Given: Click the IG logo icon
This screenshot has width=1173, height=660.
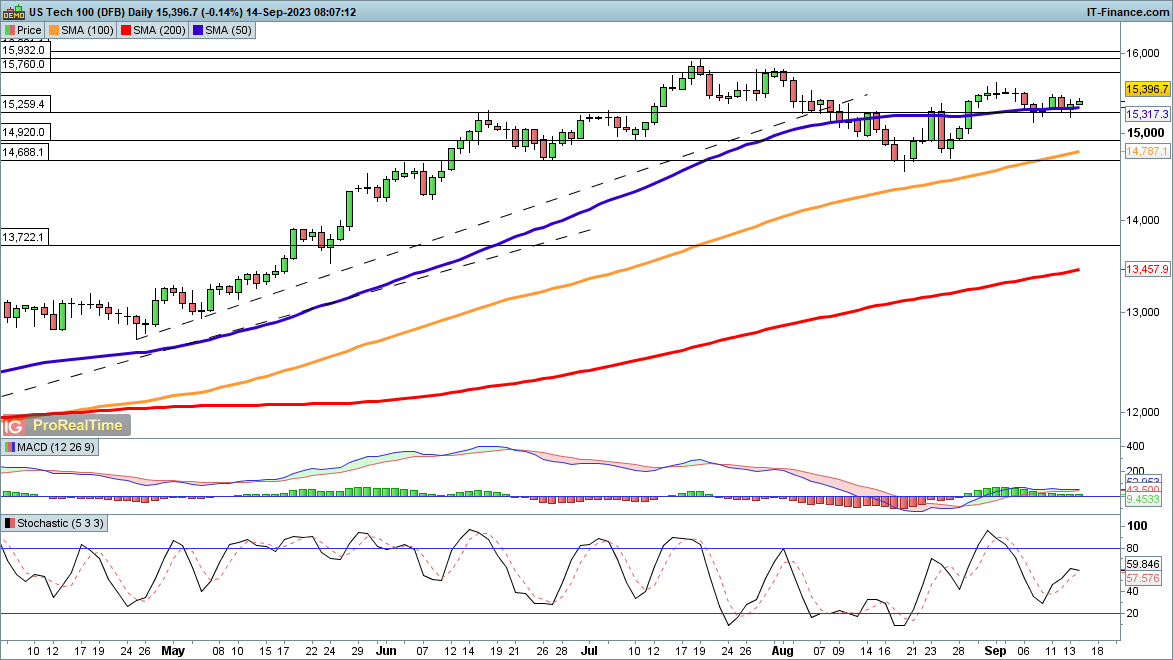Looking at the screenshot, I should [12, 427].
